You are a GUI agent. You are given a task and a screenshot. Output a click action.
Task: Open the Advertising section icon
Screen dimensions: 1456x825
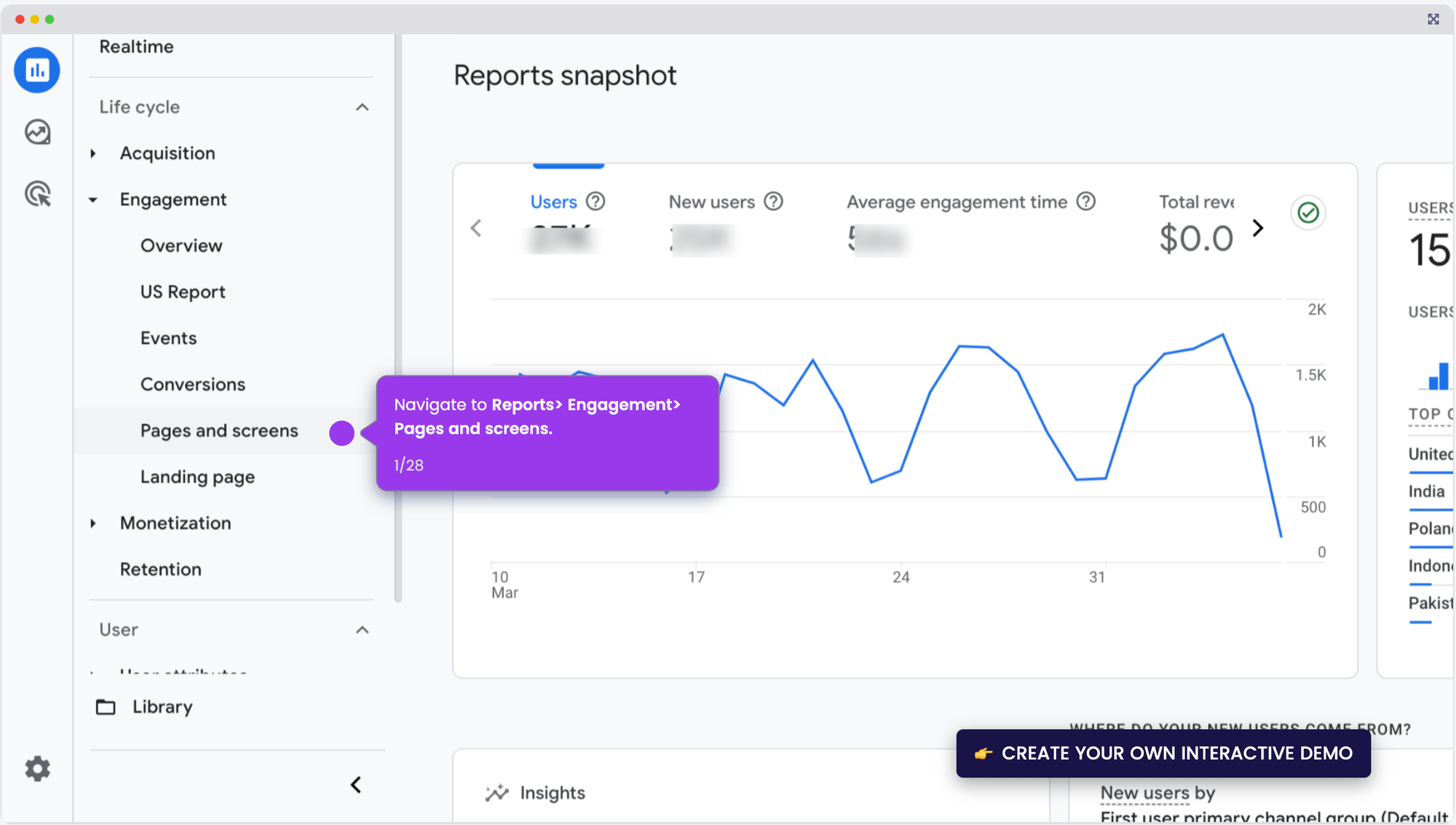pyautogui.click(x=36, y=194)
